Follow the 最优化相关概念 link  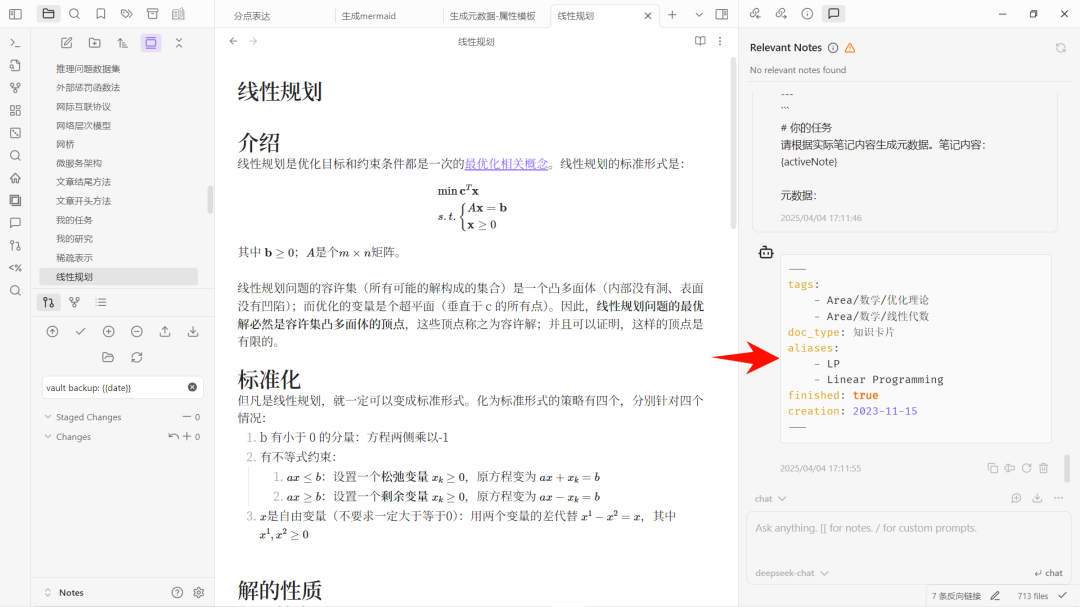click(506, 164)
